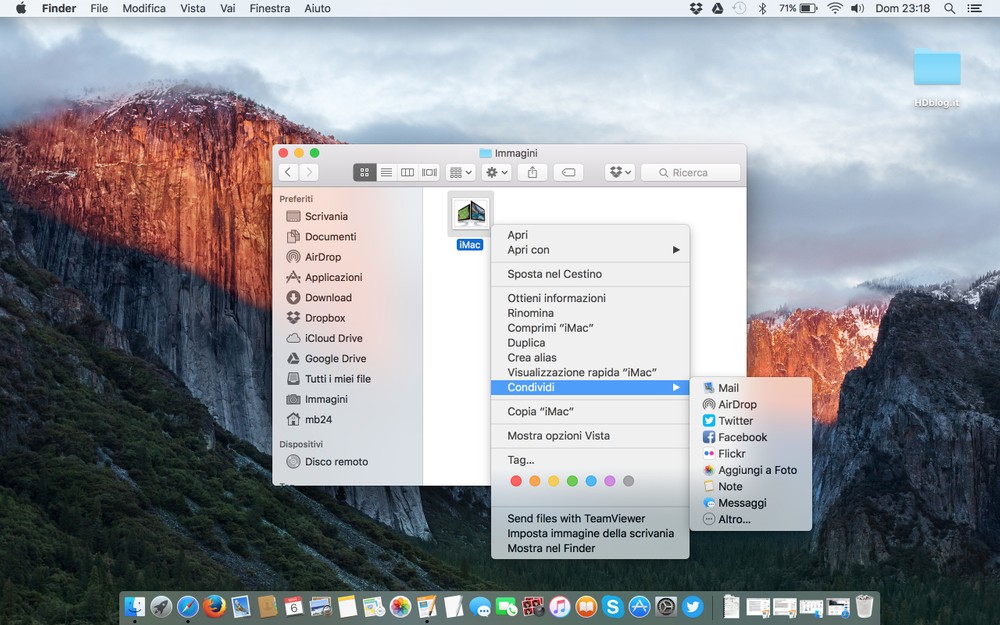The height and width of the screenshot is (625, 1000).
Task: Click the edit tags toolbar icon
Action: 568,172
